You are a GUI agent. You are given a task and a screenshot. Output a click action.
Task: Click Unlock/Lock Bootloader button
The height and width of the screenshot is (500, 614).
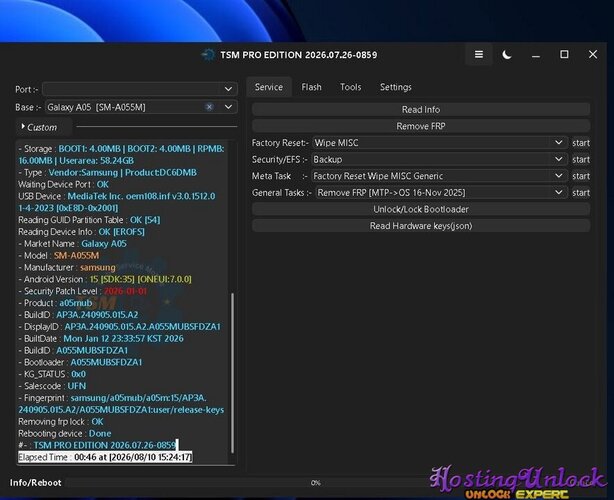[421, 209]
